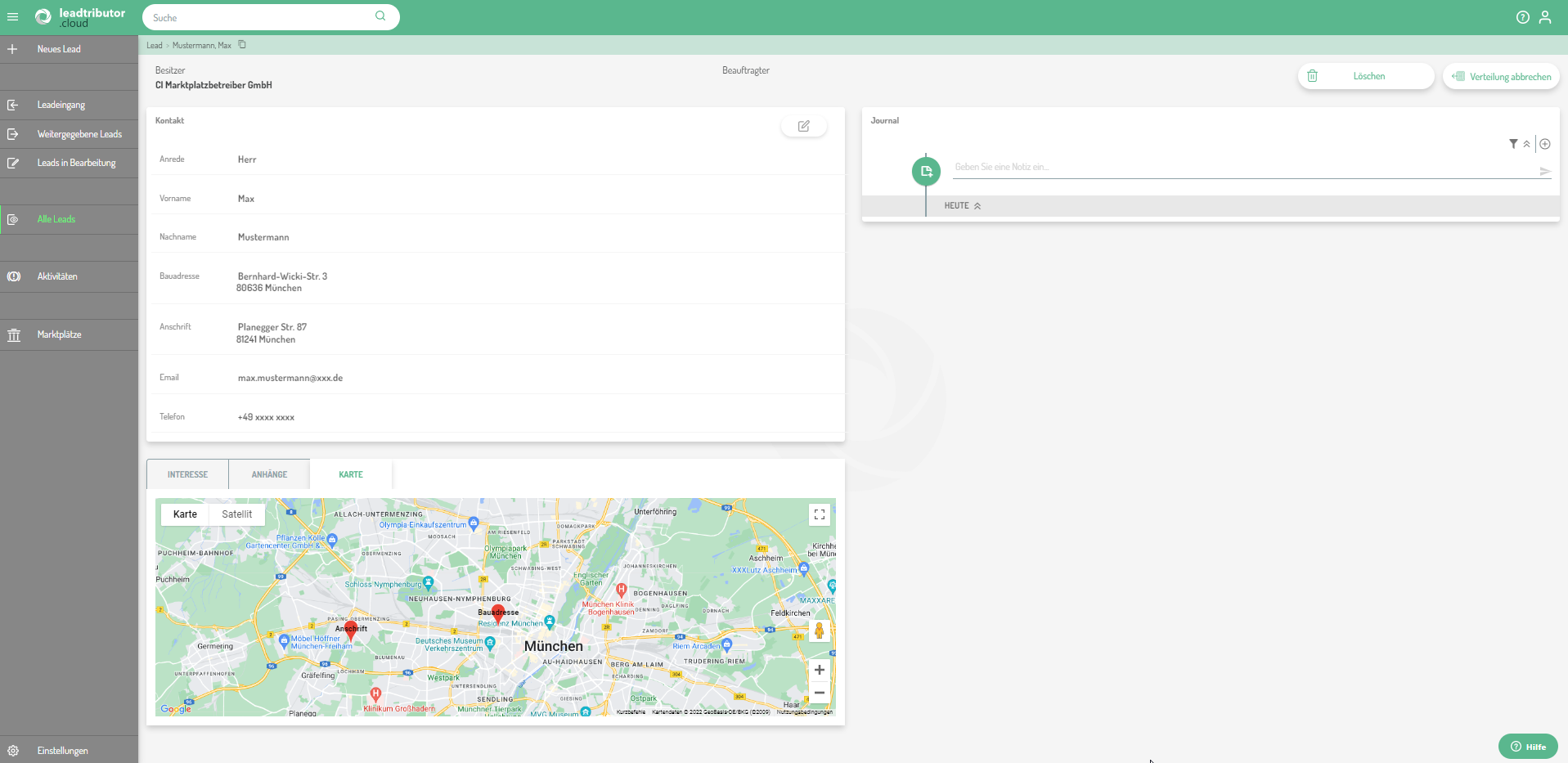This screenshot has height=763, width=1568.
Task: Click the Suche search field
Action: pos(262,17)
